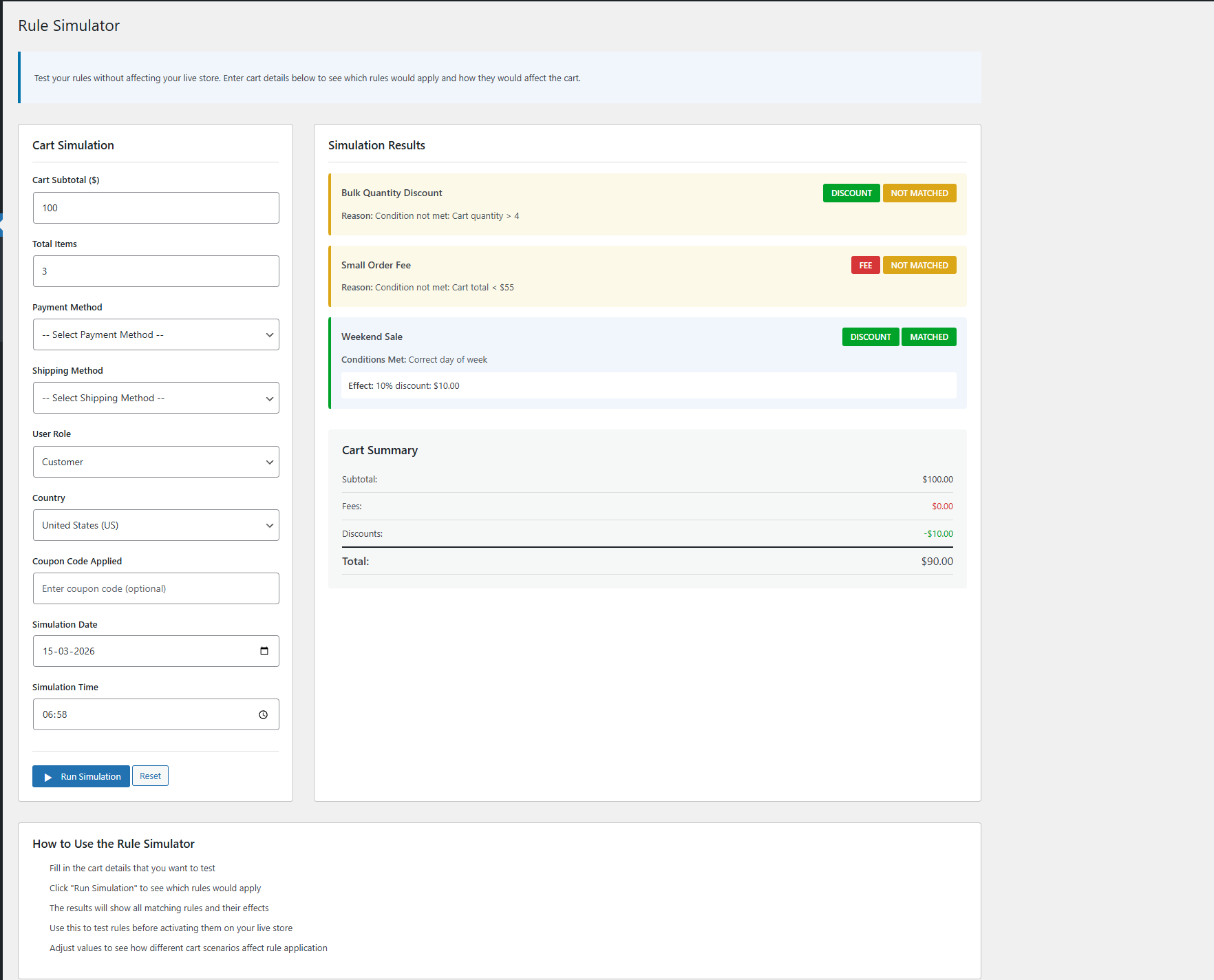Click the Reset button

click(x=150, y=776)
